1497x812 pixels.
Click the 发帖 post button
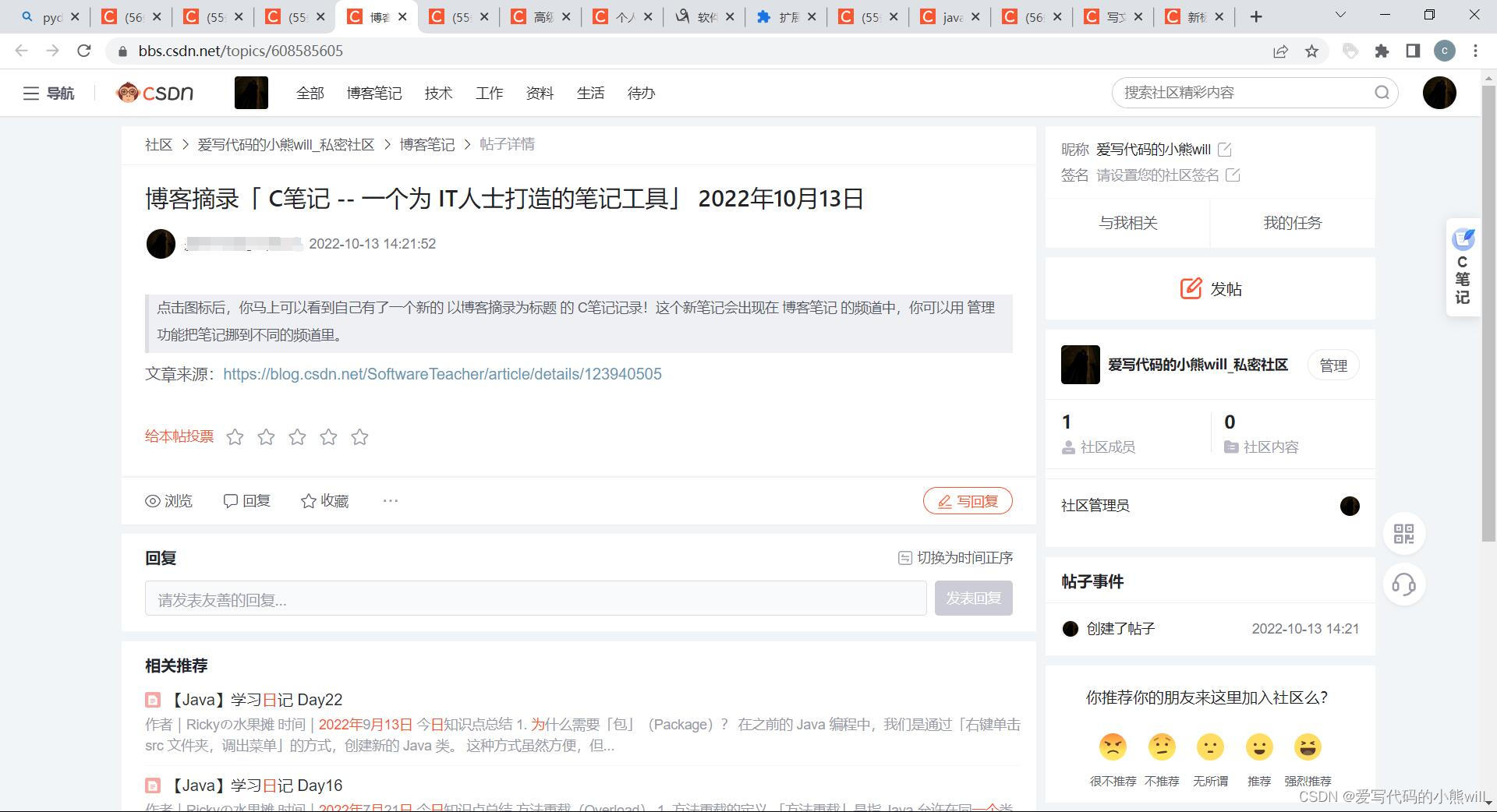pos(1210,288)
